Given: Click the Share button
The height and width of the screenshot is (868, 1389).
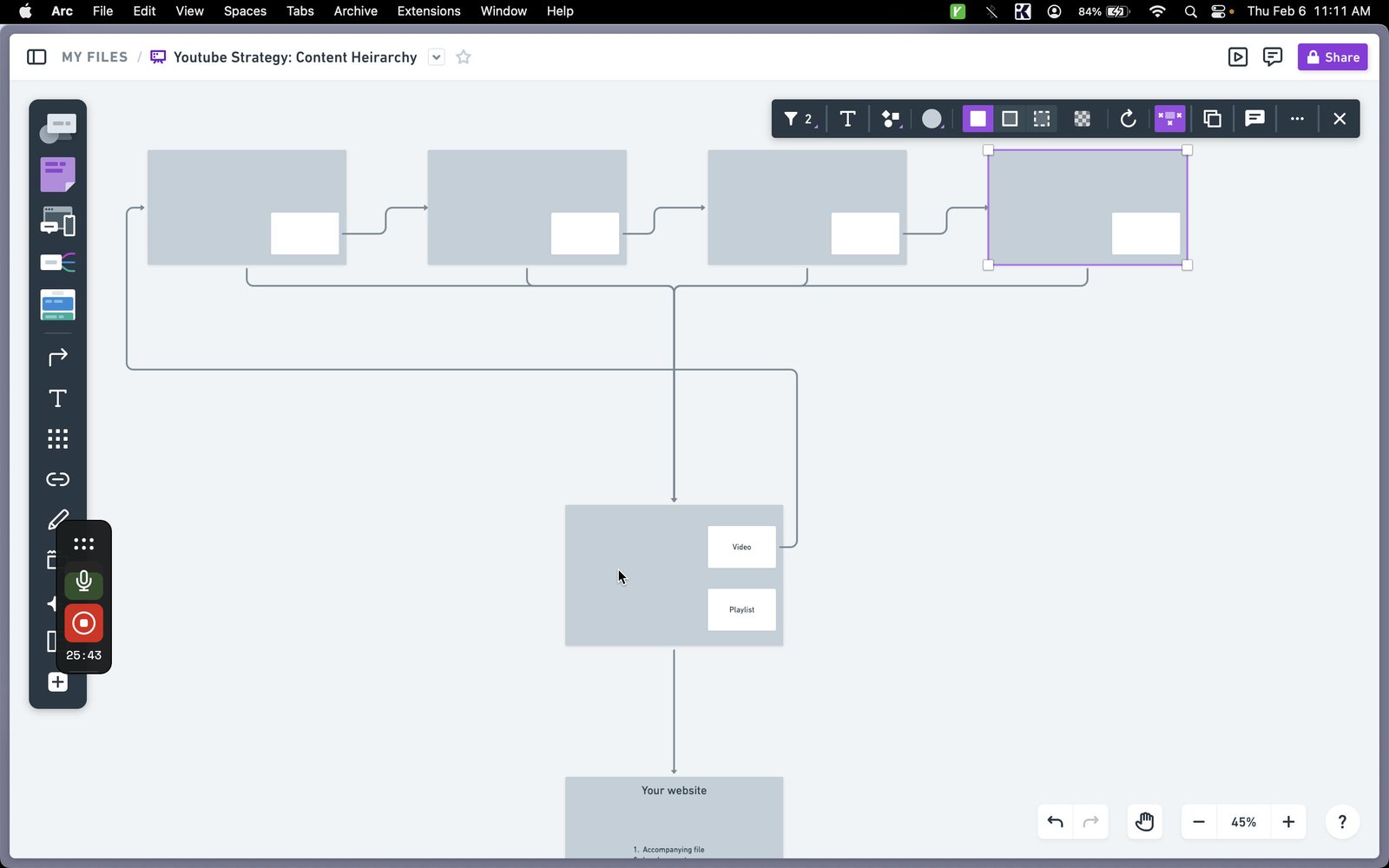Looking at the screenshot, I should pyautogui.click(x=1333, y=57).
